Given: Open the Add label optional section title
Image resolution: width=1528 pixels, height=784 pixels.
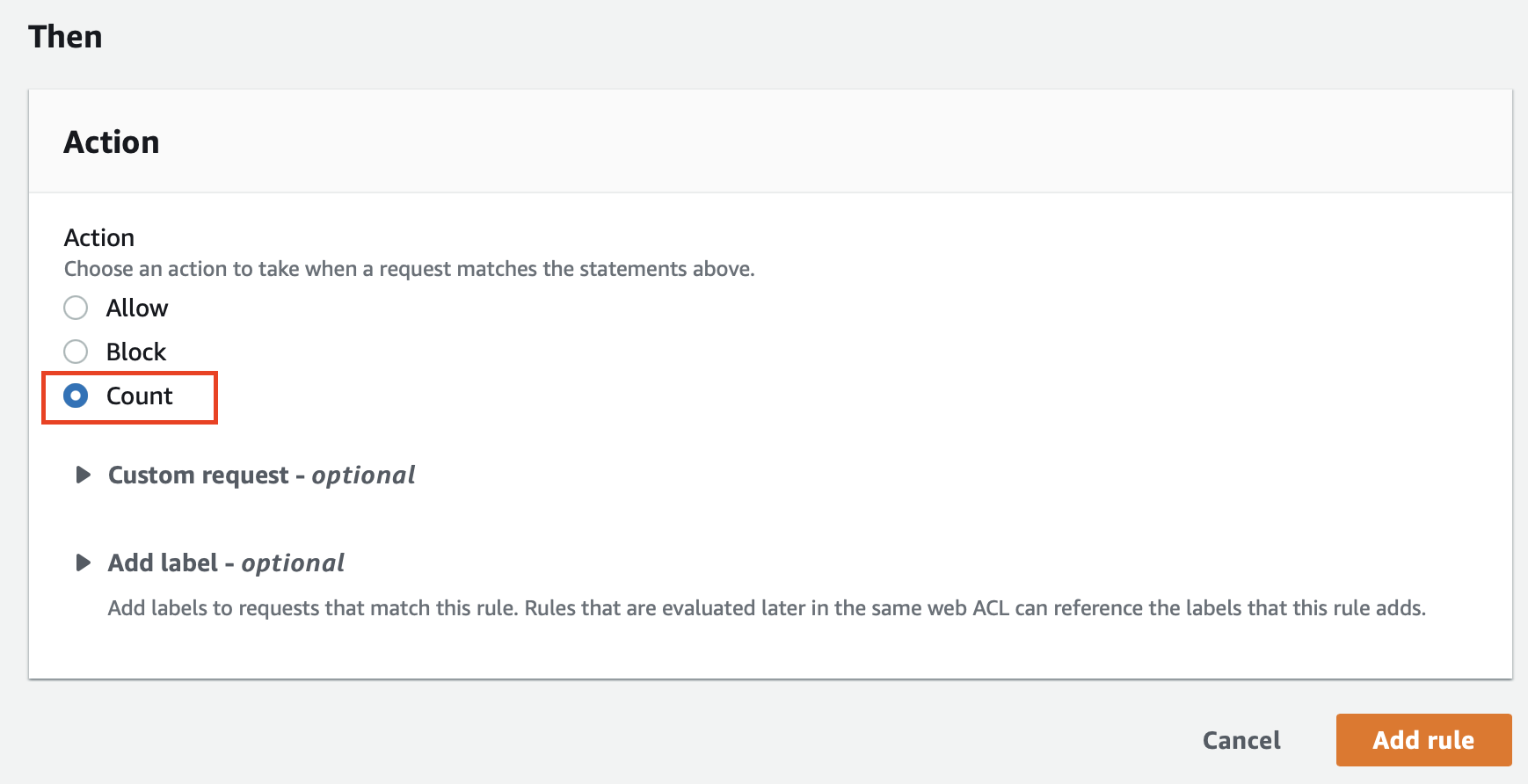Looking at the screenshot, I should pyautogui.click(x=226, y=563).
